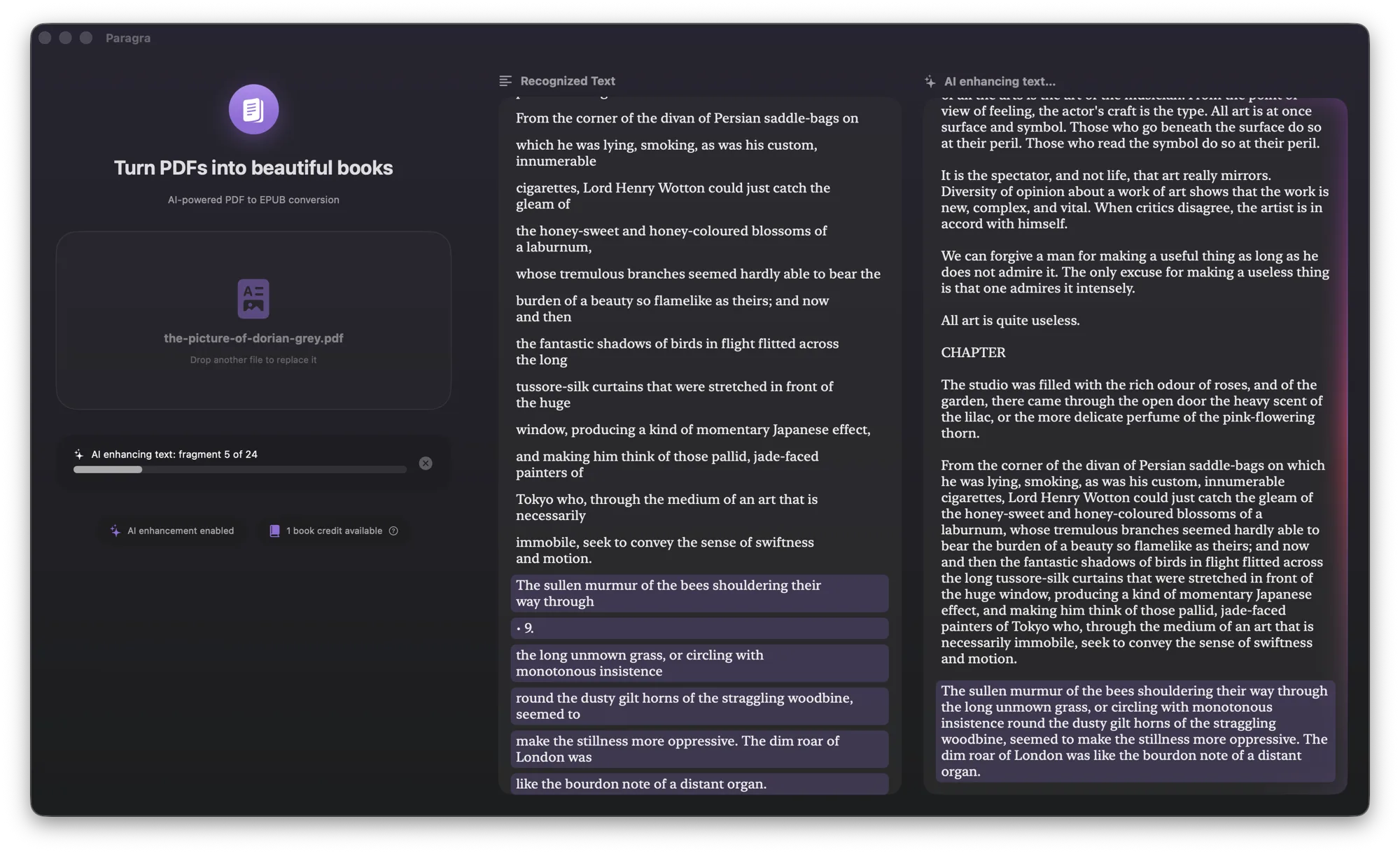This screenshot has height=854, width=1400.
Task: Click the line 'Tokyo who, through the medium'
Action: coord(666,507)
